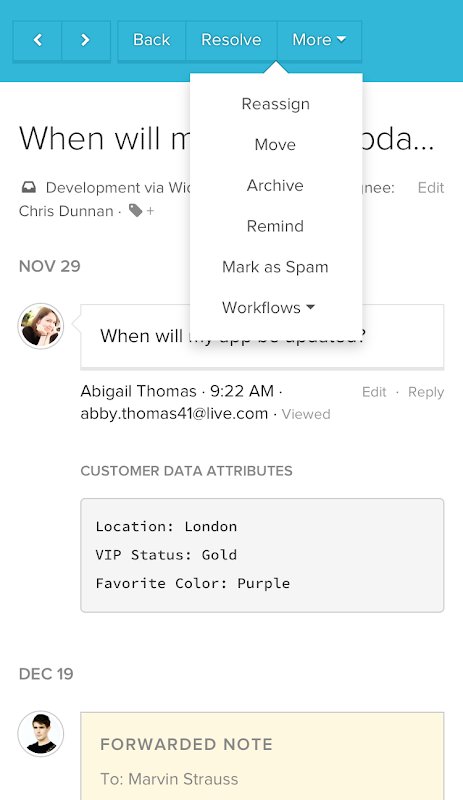Select Move in the More menu

pyautogui.click(x=275, y=145)
